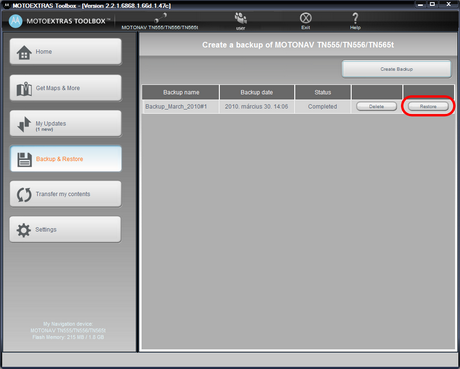The width and height of the screenshot is (460, 369).
Task: Click the Transfer my contents sync icon
Action: coord(24,195)
